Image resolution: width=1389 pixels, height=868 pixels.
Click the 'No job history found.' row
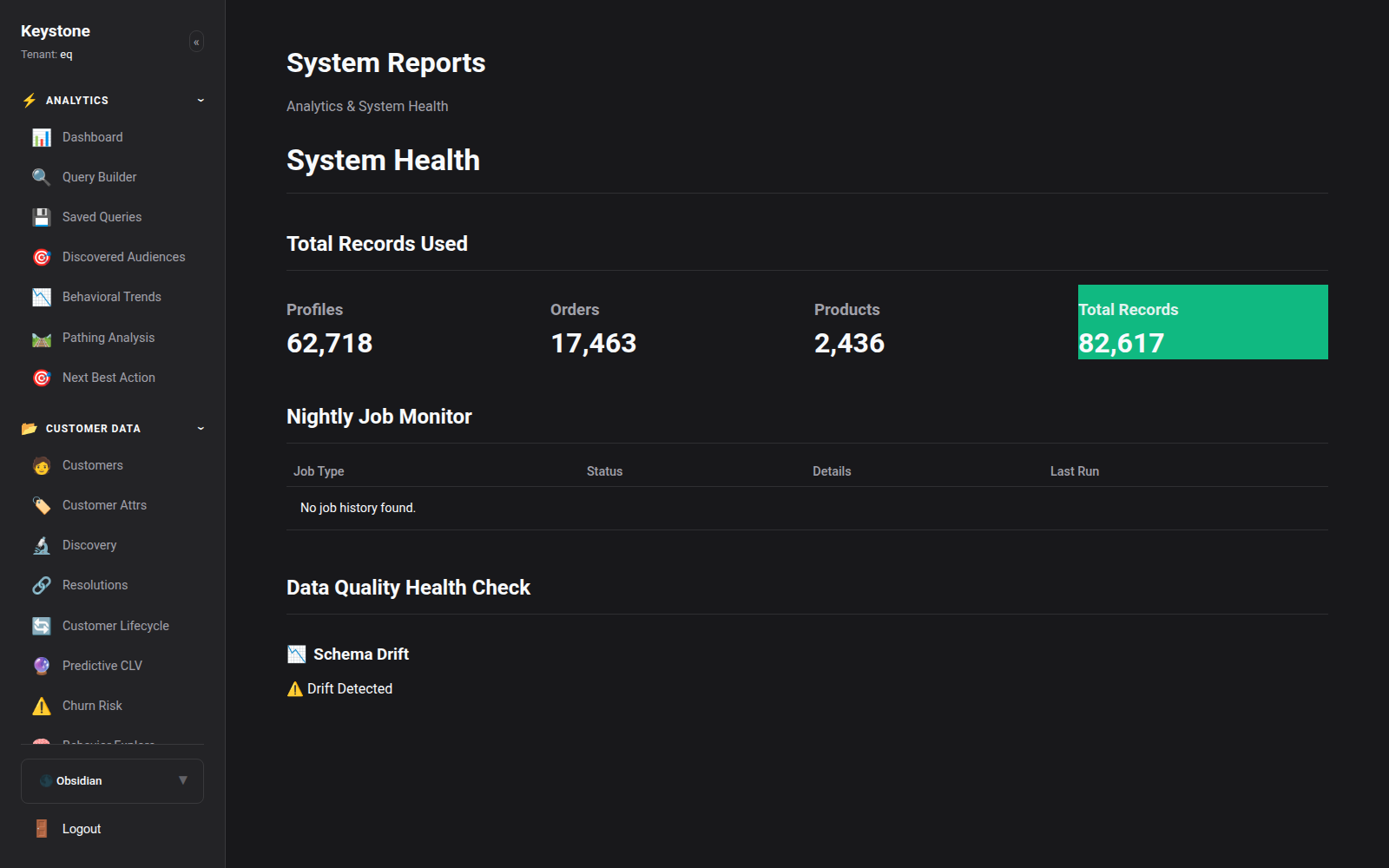coord(807,508)
